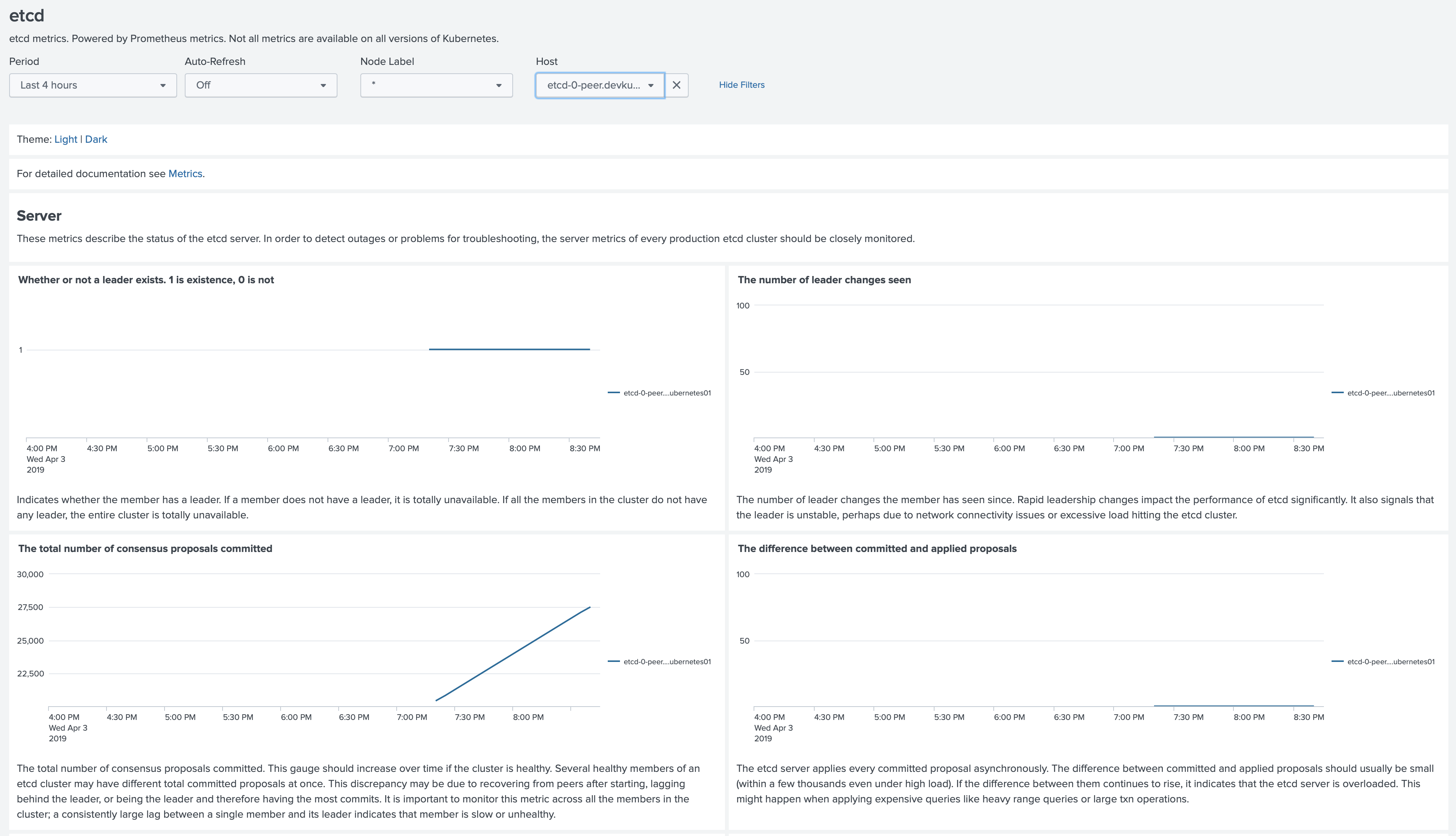The width and height of the screenshot is (1456, 836).
Task: Click the rising line in proposals committed chart
Action: (513, 654)
